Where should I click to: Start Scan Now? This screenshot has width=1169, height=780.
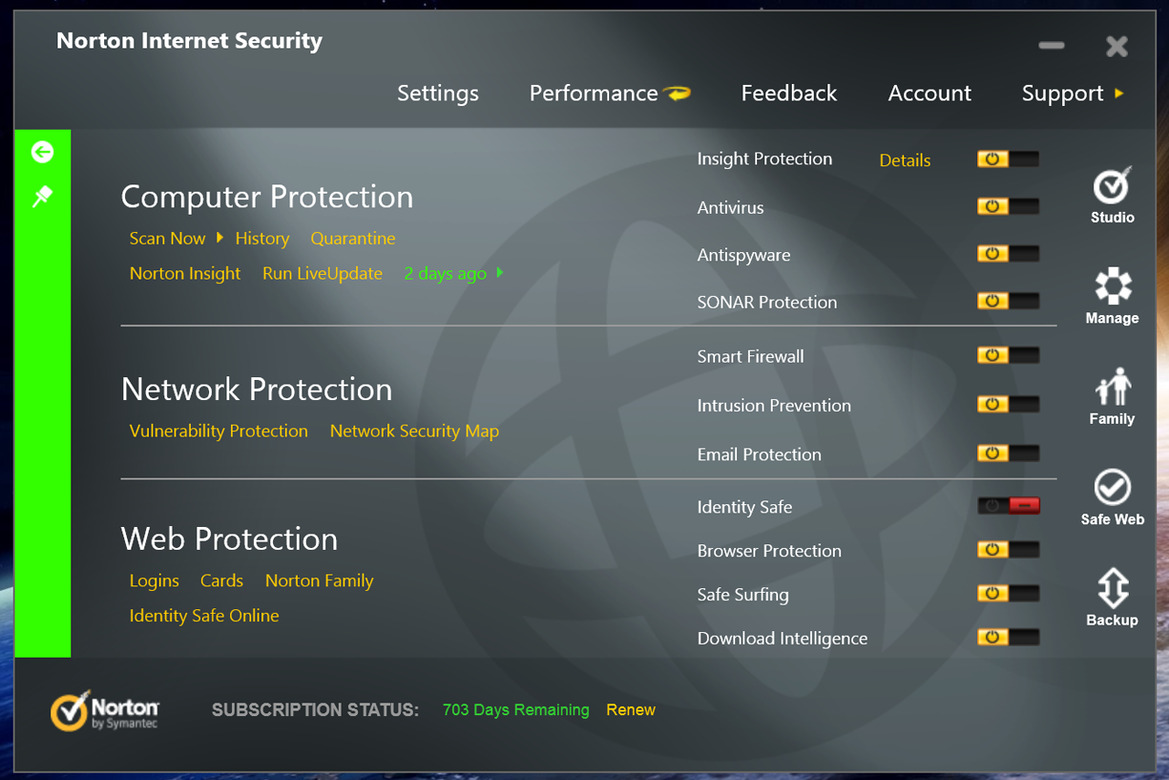pyautogui.click(x=167, y=239)
